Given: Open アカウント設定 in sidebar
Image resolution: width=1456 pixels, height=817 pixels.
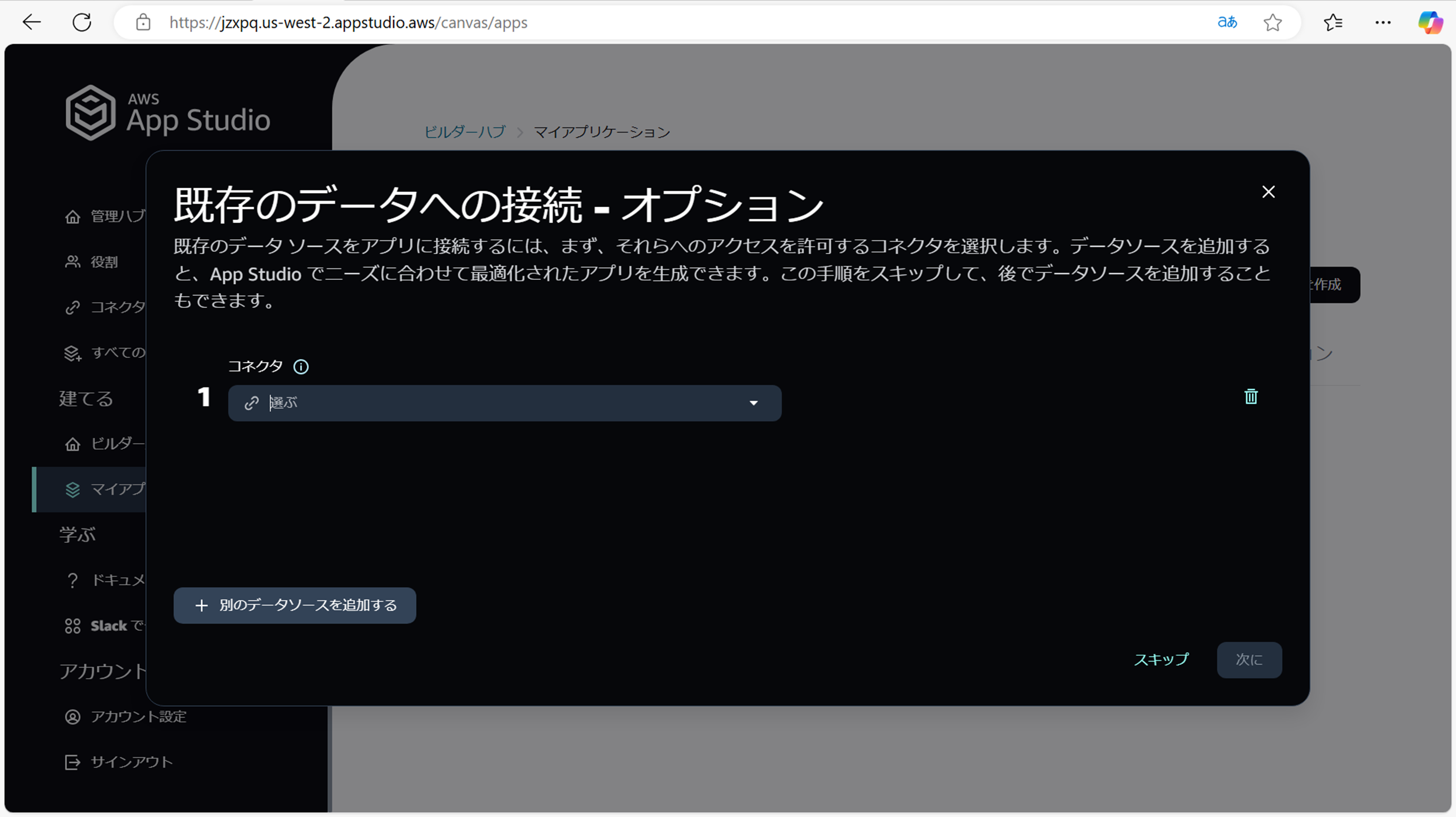Looking at the screenshot, I should click(x=138, y=717).
